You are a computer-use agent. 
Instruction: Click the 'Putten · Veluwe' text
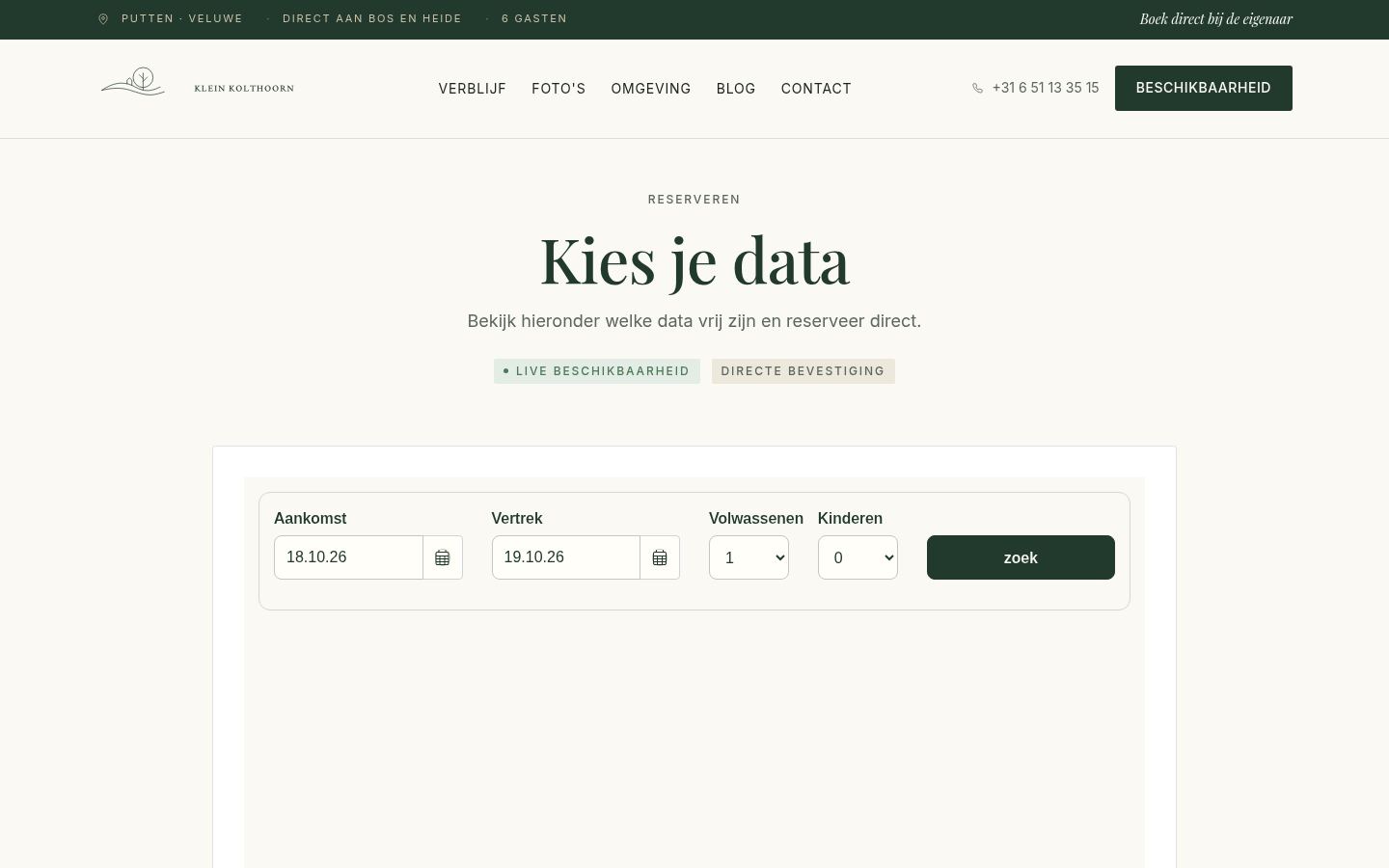pos(182,19)
